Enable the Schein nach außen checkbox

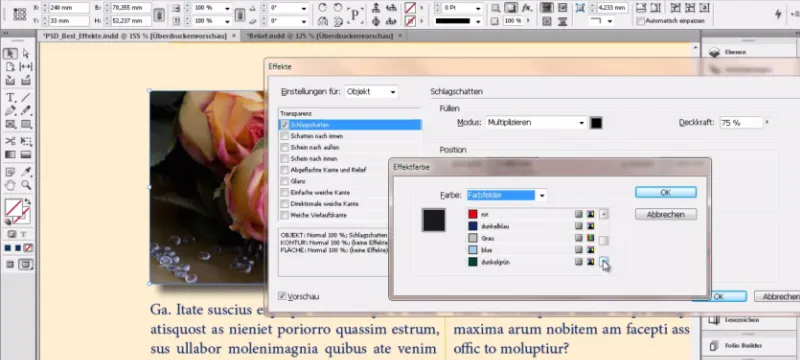(284, 147)
